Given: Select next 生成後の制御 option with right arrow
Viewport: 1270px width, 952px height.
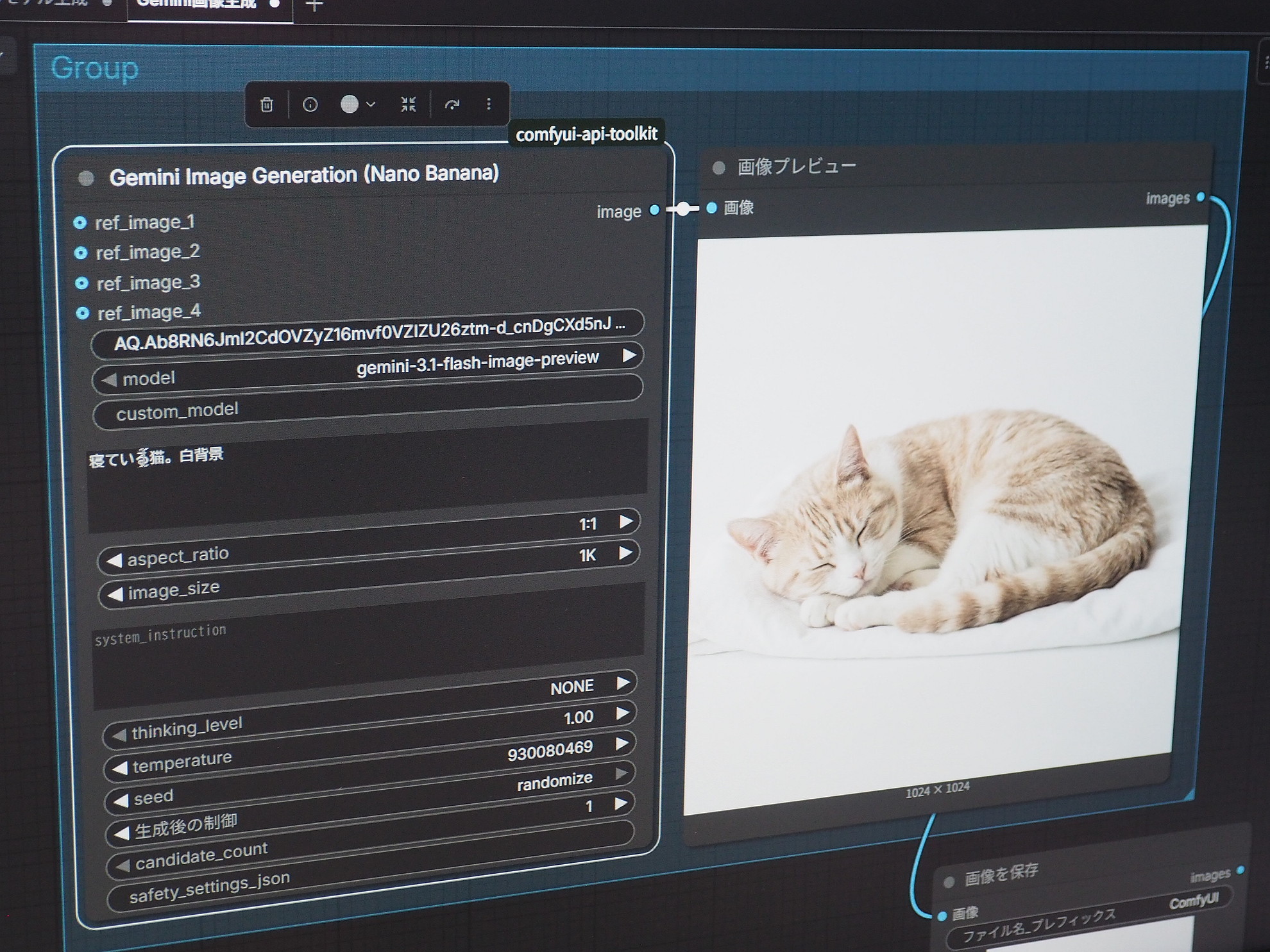Looking at the screenshot, I should [621, 773].
